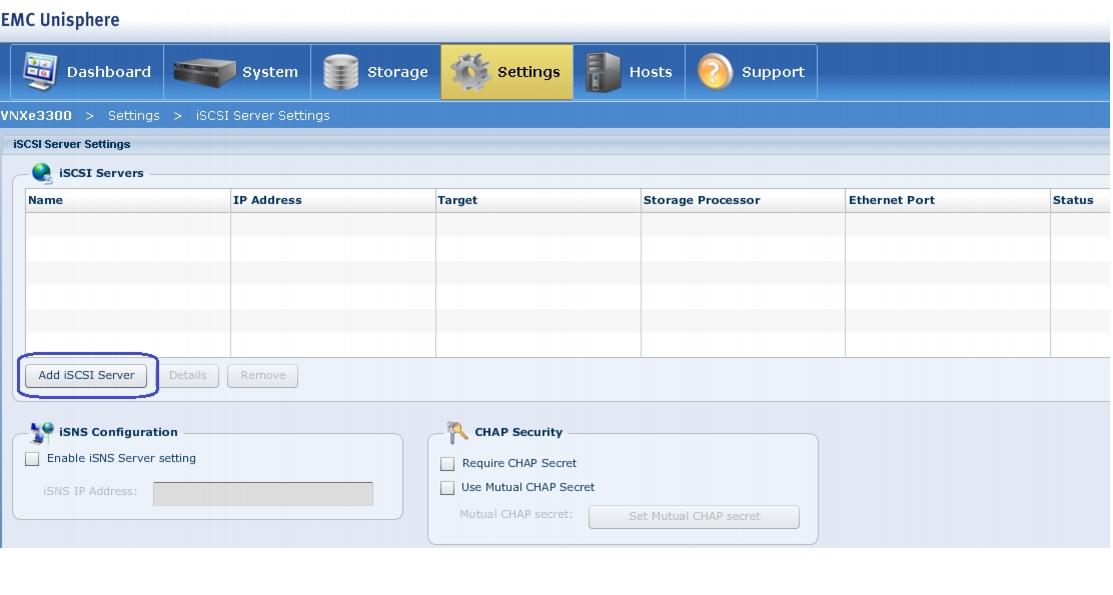Sort table by IP Address column
This screenshot has width=1113, height=595.
click(333, 200)
